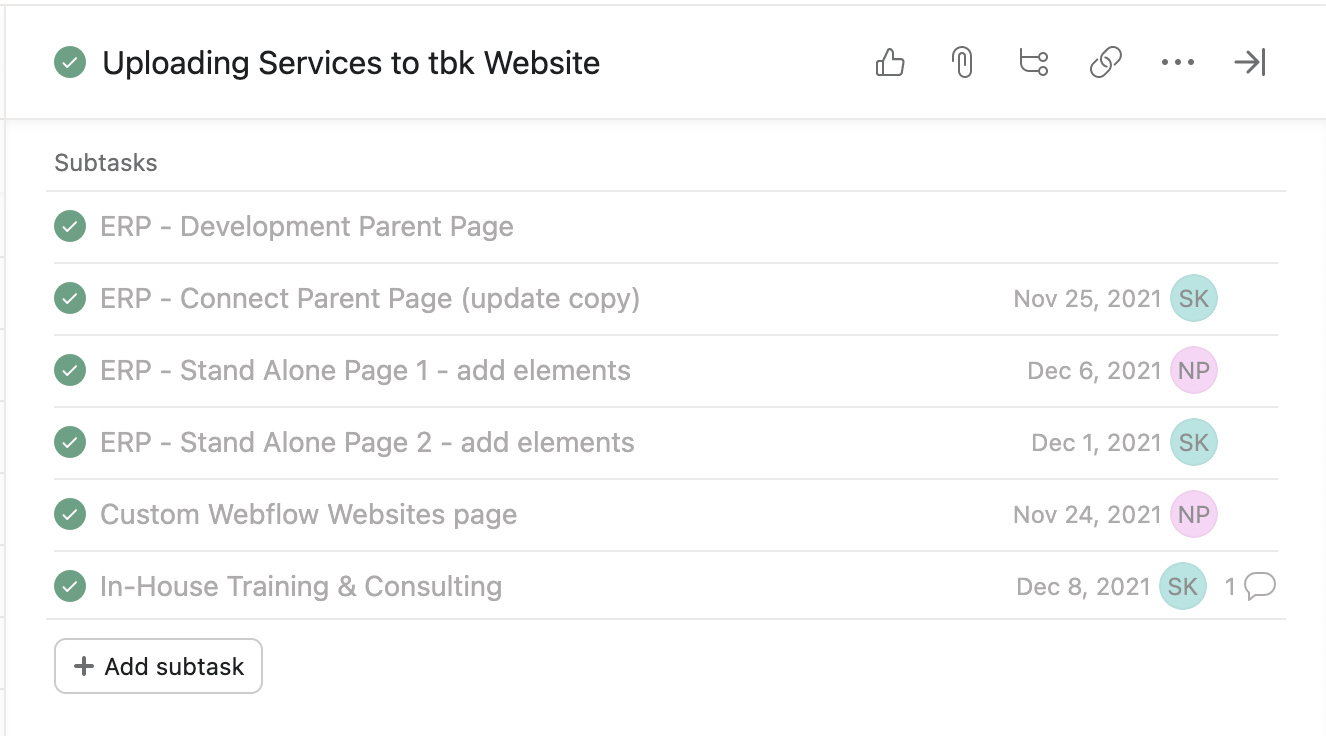Change the Dec 6, 2021 due date

[x=1094, y=371]
